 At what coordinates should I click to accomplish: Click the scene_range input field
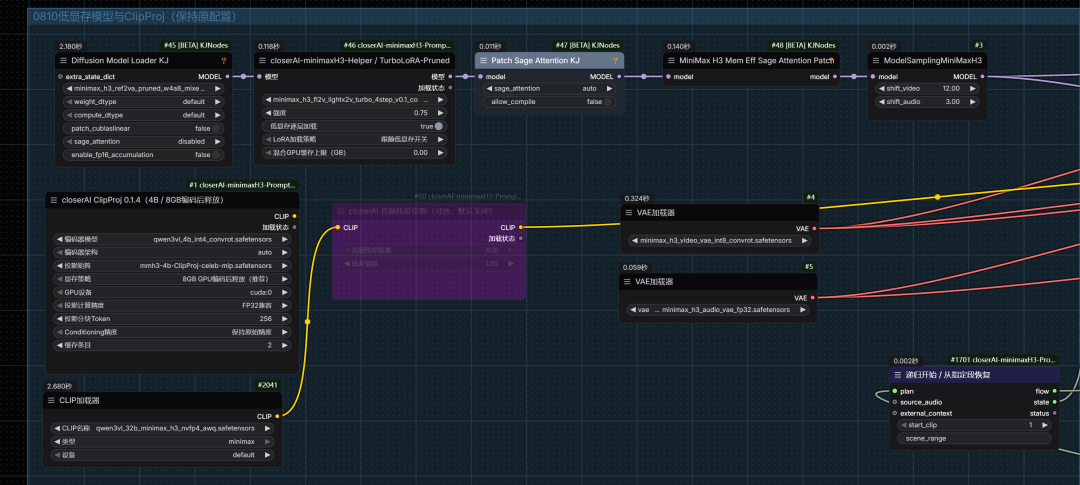click(x=975, y=438)
